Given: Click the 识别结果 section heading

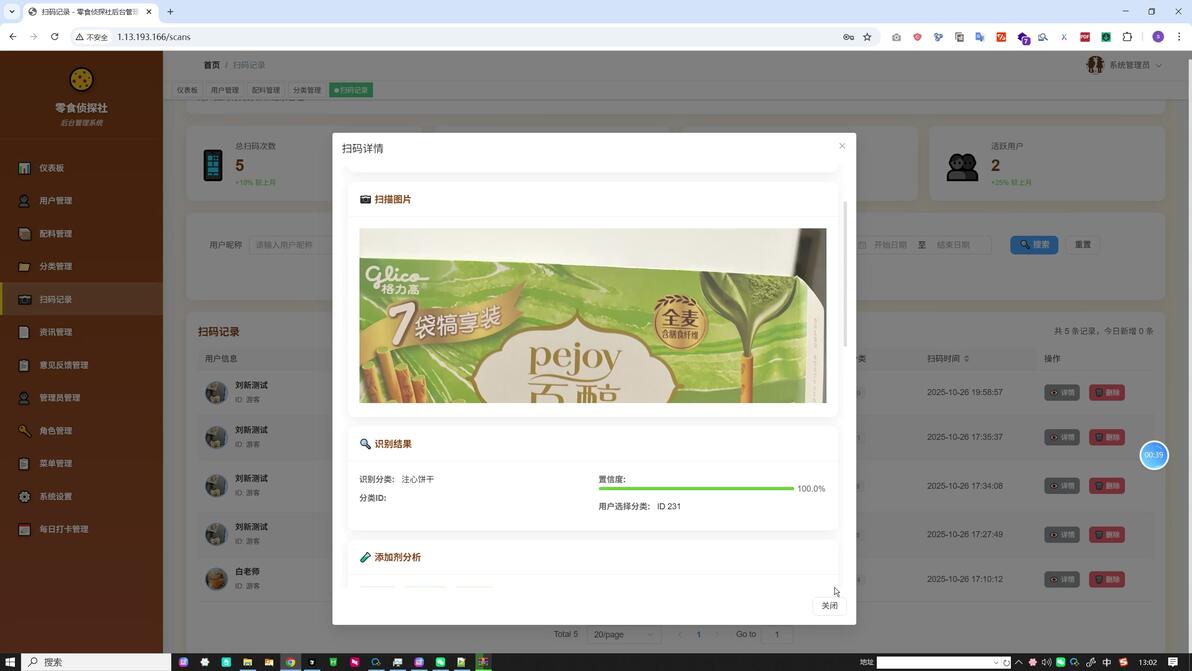Looking at the screenshot, I should (385, 444).
